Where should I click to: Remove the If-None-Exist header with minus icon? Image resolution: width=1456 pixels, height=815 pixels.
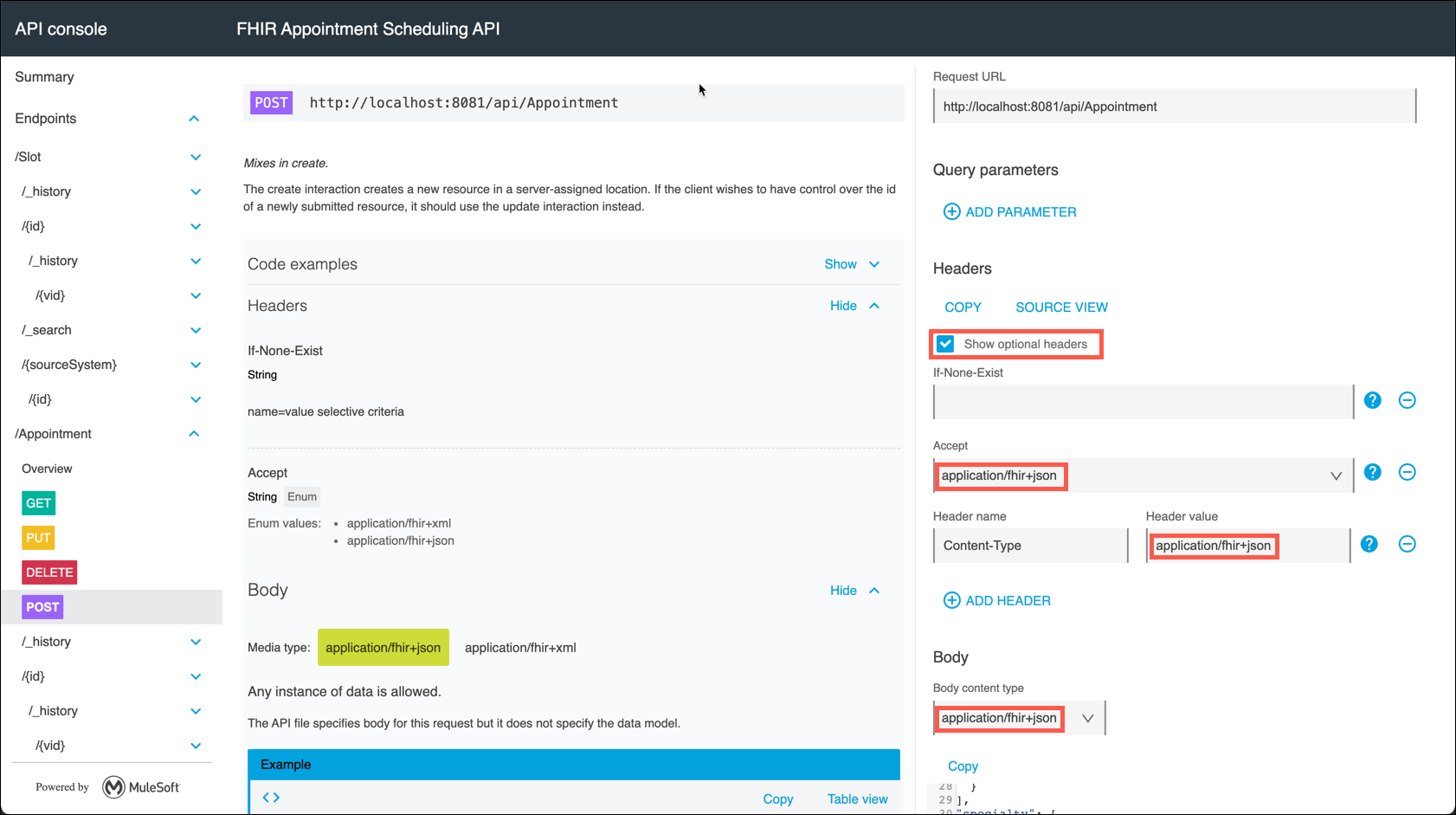(x=1408, y=400)
